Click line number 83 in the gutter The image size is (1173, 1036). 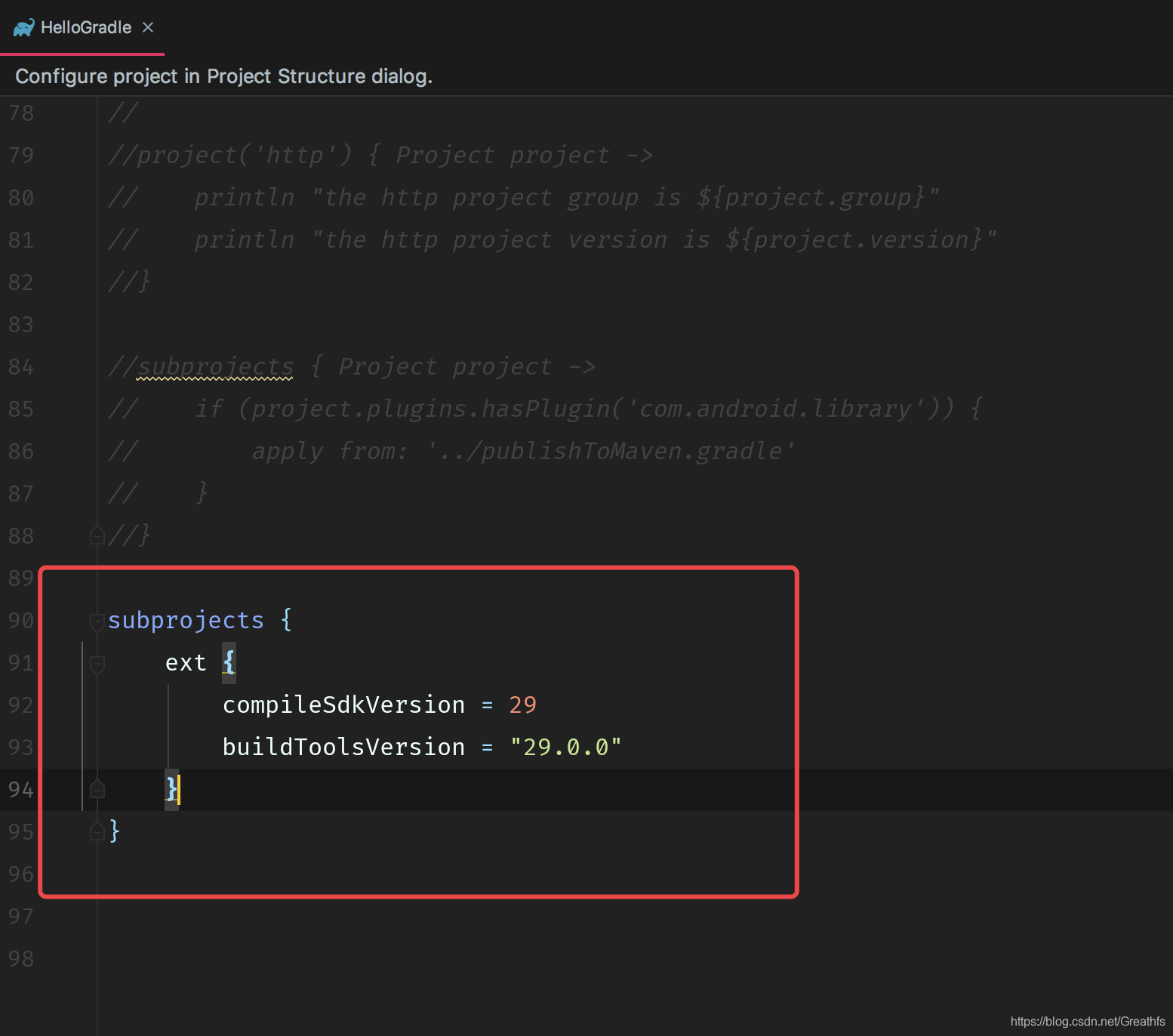pyautogui.click(x=21, y=324)
